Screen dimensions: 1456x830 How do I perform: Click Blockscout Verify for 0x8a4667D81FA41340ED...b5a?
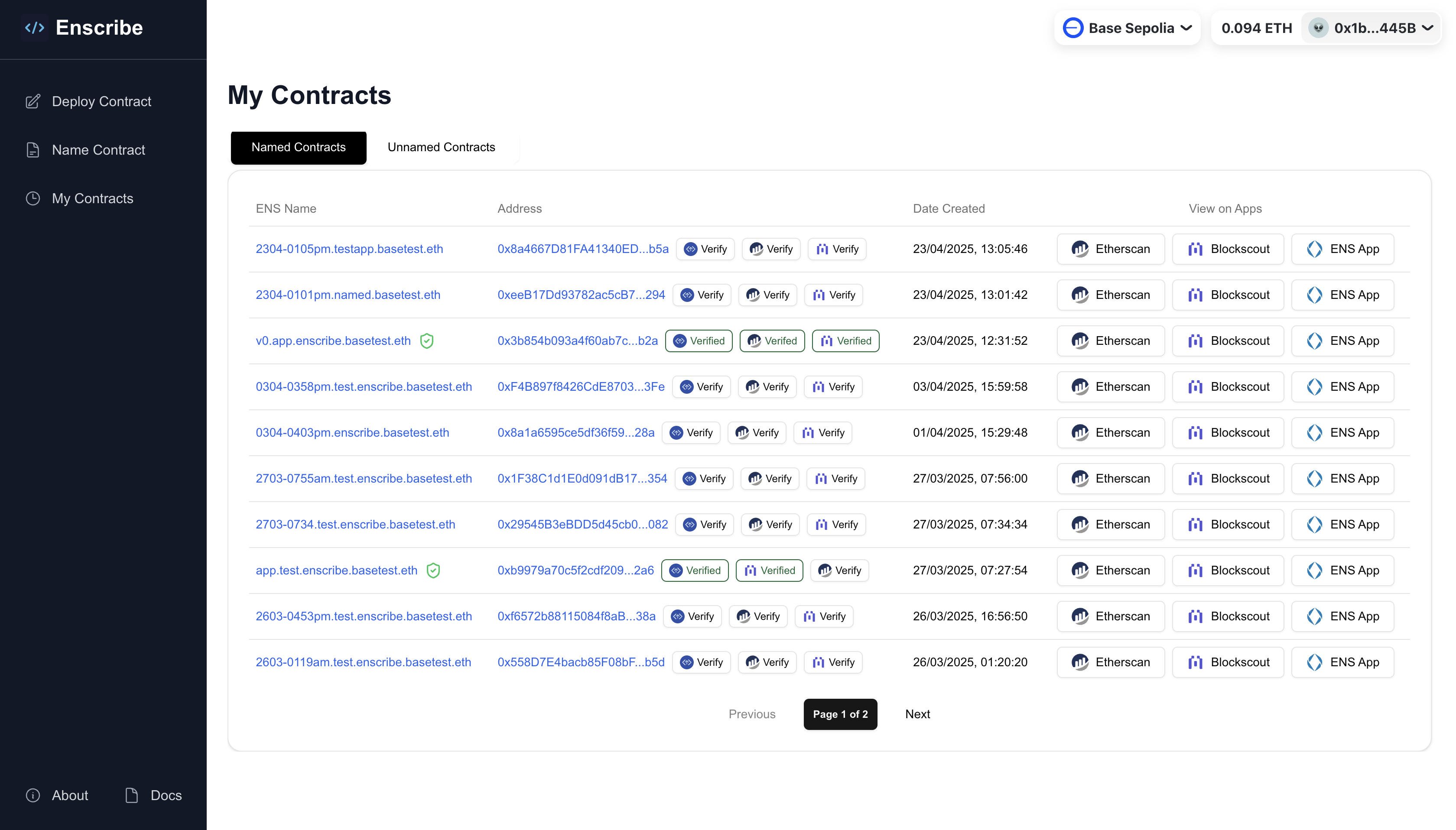point(837,249)
